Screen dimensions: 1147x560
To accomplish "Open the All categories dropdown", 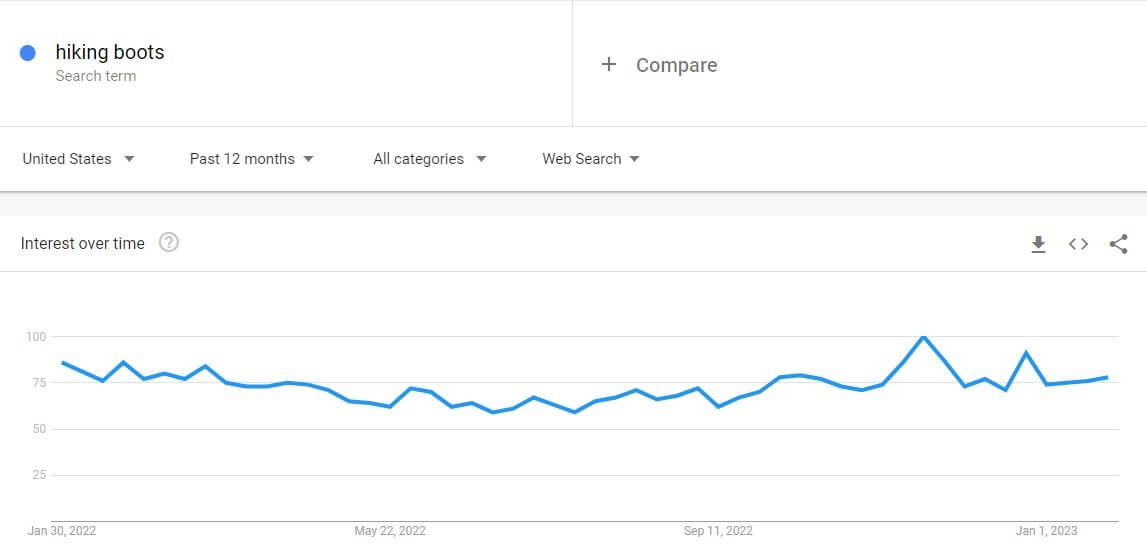I will [429, 159].
